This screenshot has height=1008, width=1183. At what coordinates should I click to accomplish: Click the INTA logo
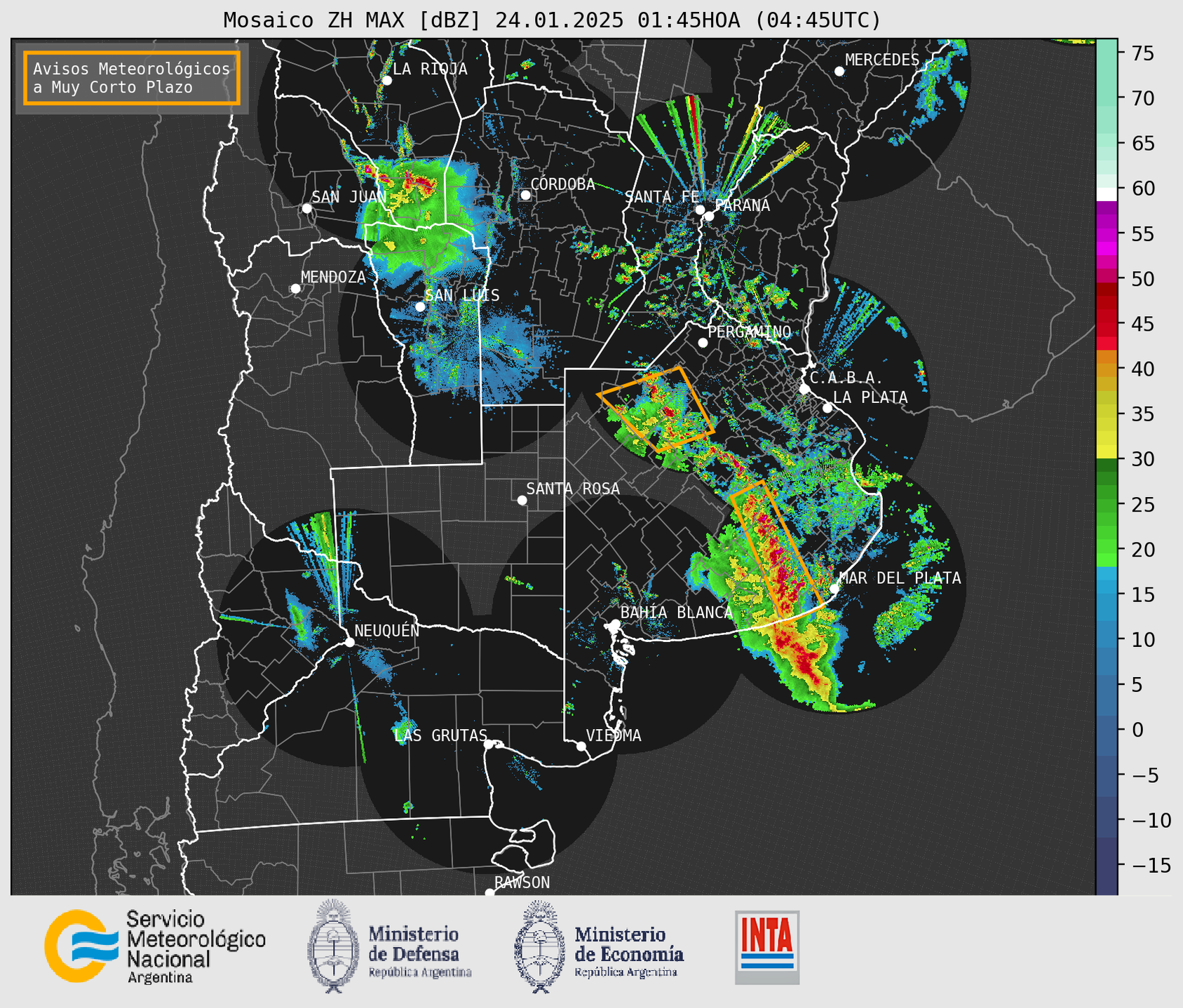click(767, 948)
